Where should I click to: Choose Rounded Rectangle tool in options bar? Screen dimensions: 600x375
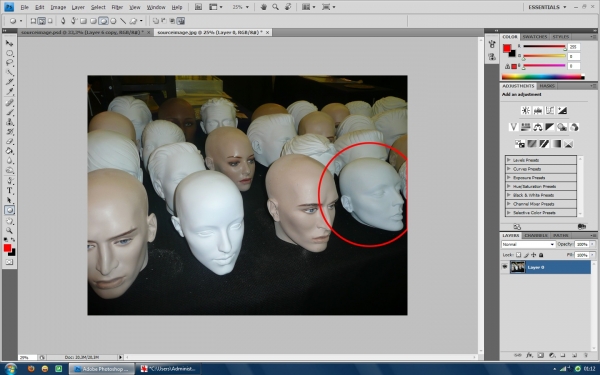point(93,21)
